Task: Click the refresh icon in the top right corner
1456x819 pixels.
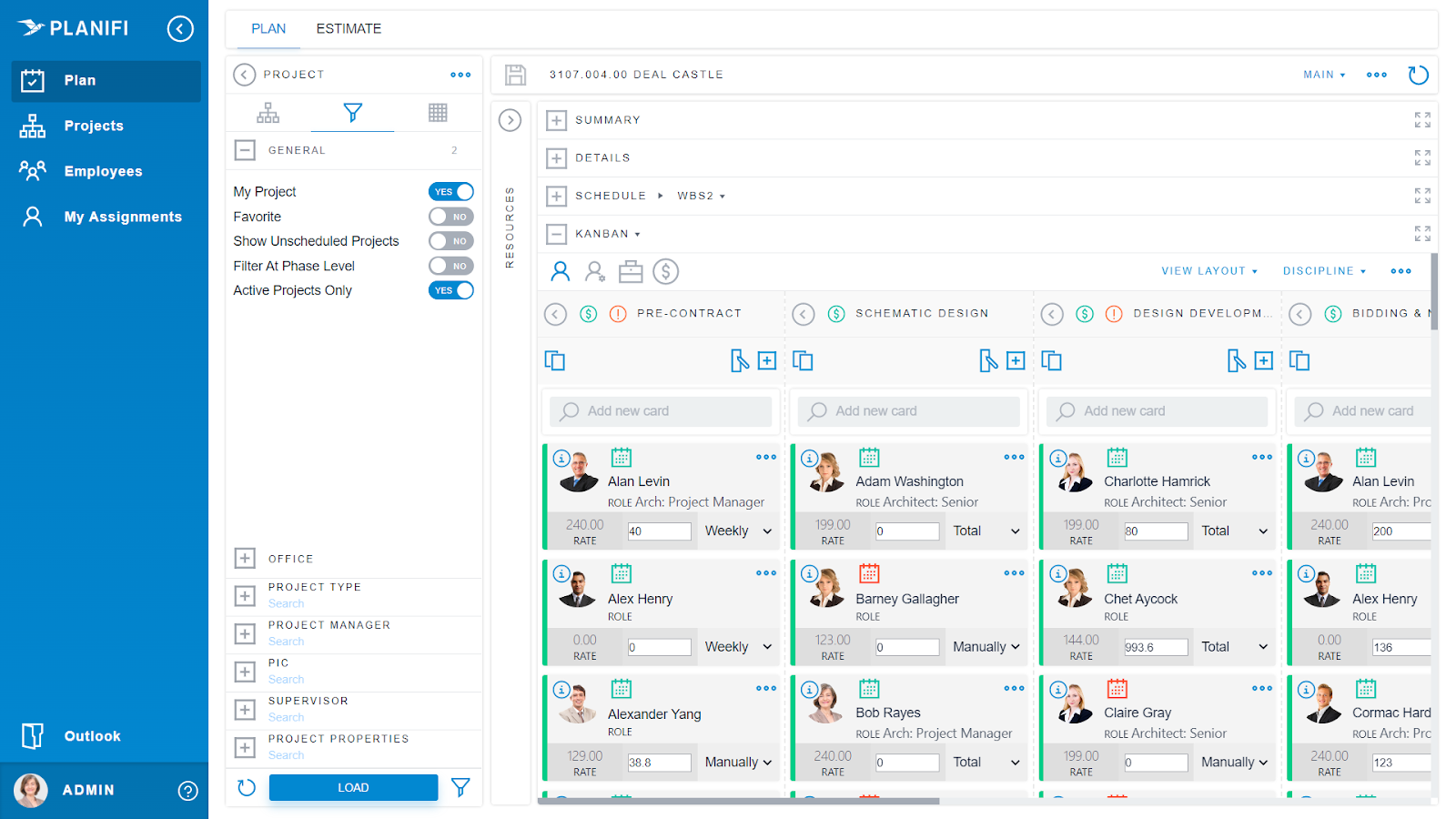Action: coord(1418,75)
